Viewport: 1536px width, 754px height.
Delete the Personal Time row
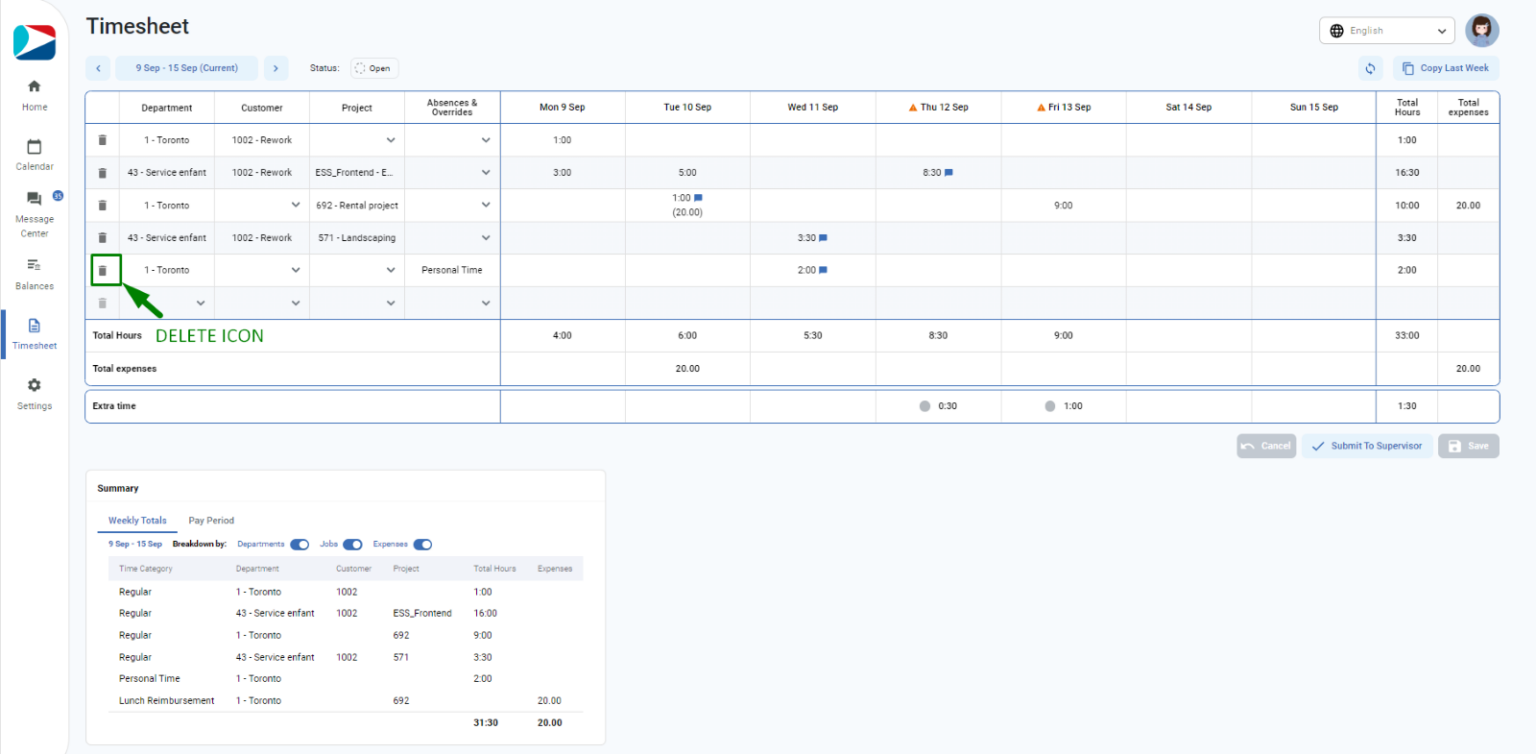[x=102, y=270]
